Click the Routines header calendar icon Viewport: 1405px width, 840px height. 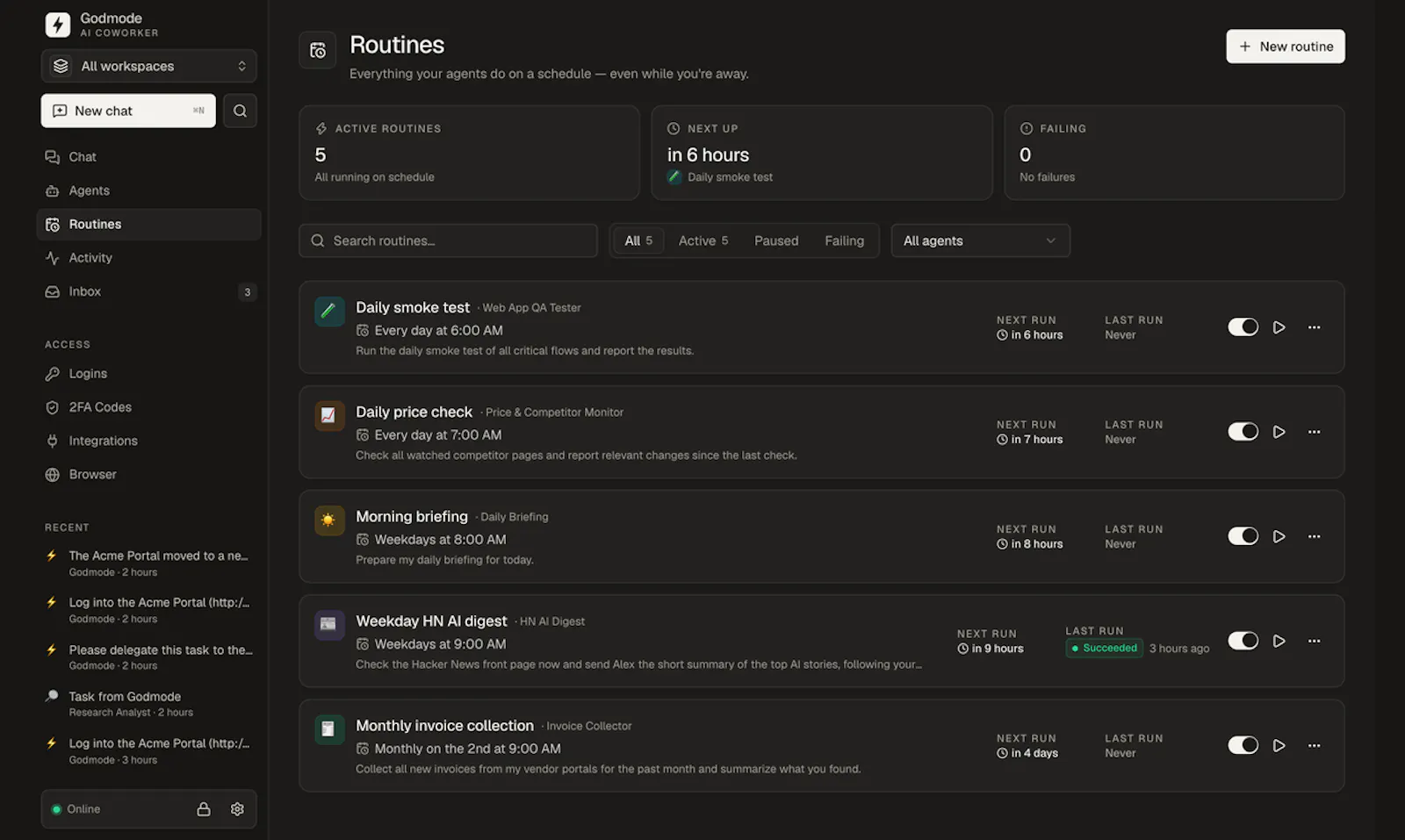318,51
